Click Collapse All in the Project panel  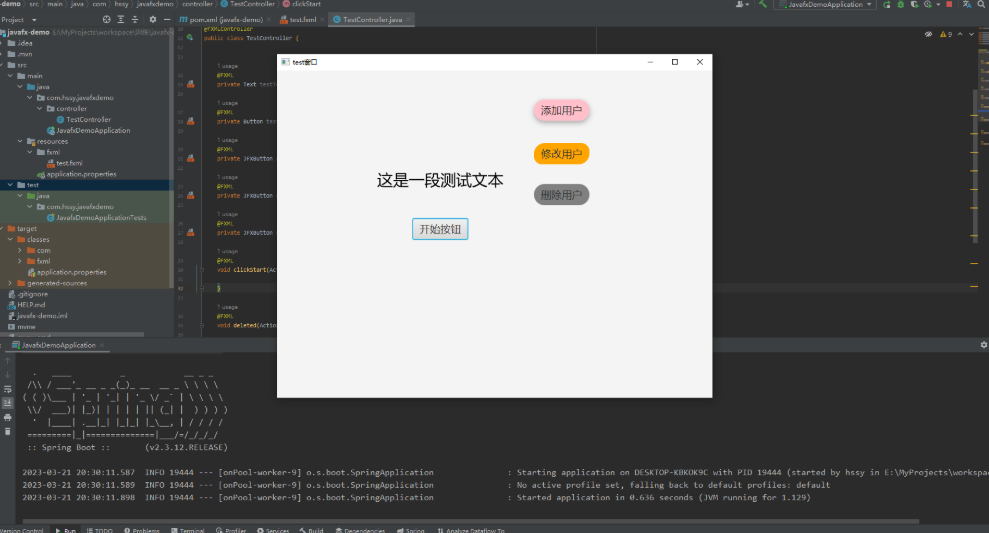point(135,20)
